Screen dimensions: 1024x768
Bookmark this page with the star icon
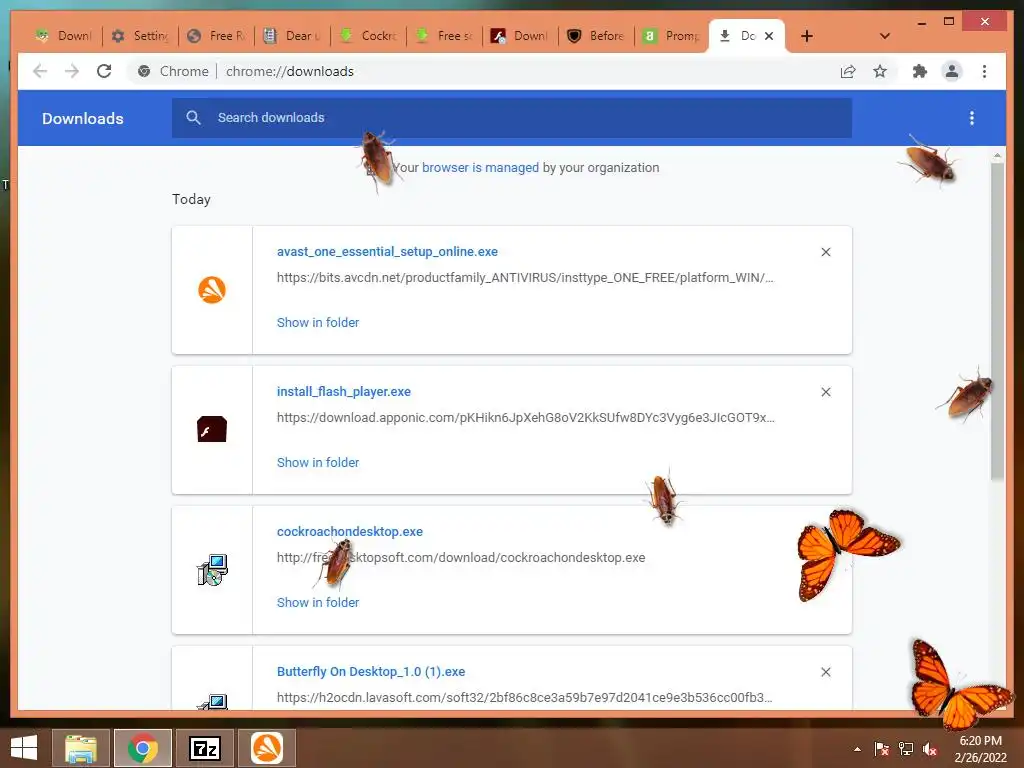[x=880, y=71]
